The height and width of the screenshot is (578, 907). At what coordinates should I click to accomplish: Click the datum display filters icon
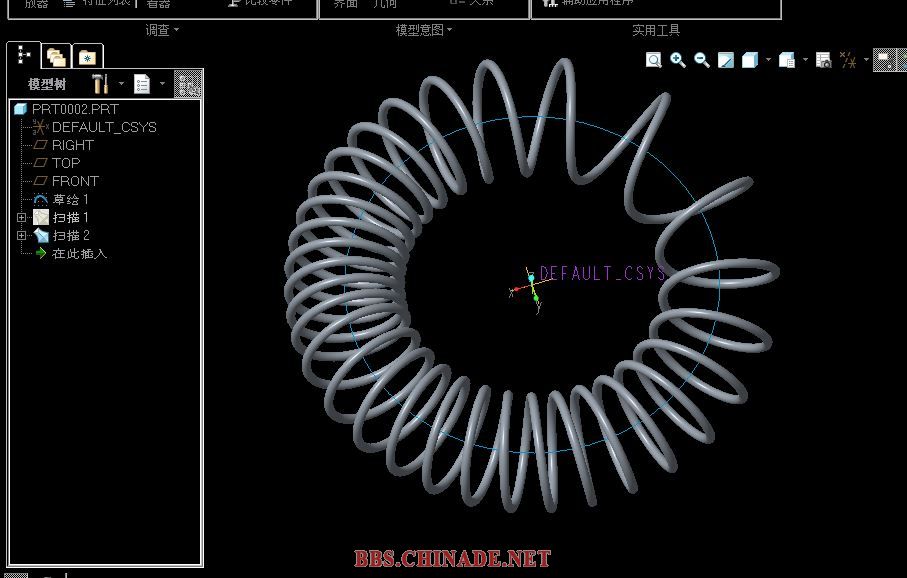pos(848,60)
